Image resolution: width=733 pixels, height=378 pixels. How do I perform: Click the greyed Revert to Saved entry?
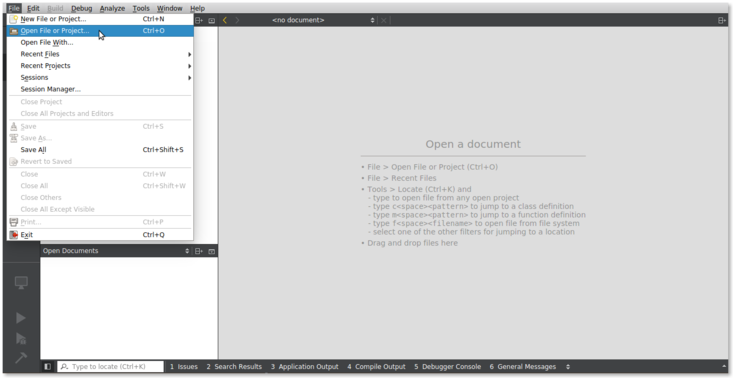coord(100,162)
